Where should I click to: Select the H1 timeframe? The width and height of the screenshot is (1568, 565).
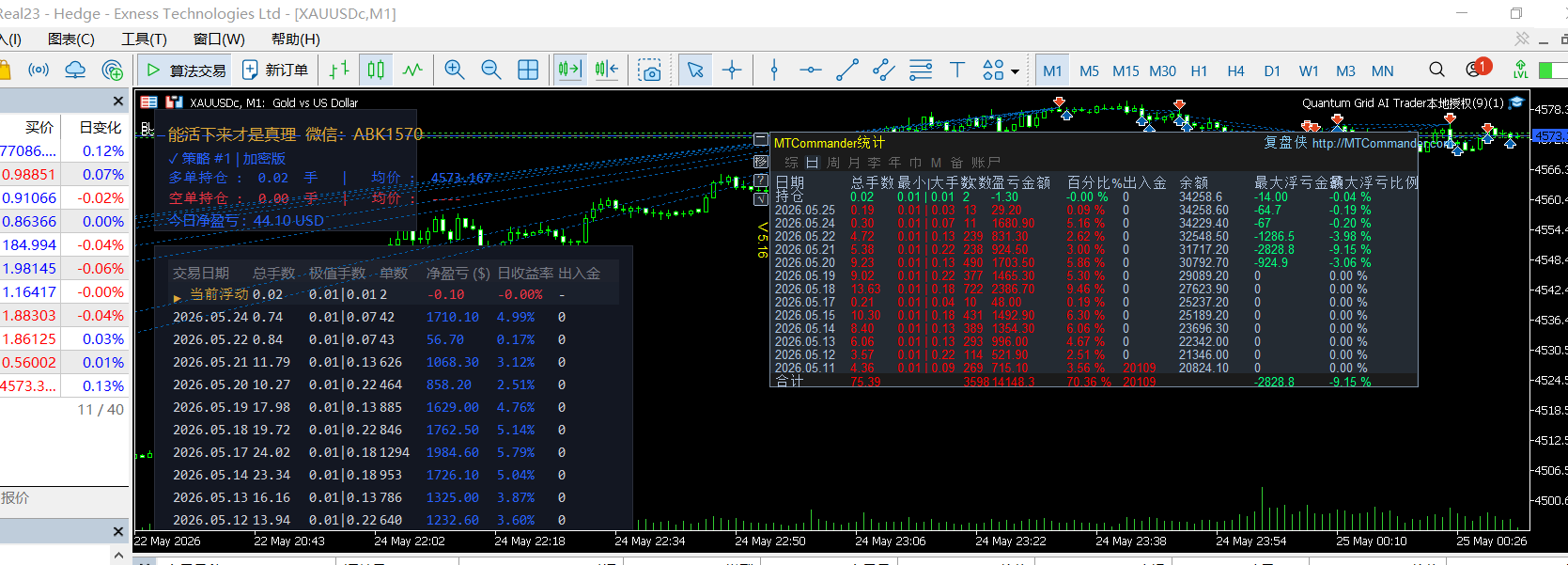[1199, 71]
